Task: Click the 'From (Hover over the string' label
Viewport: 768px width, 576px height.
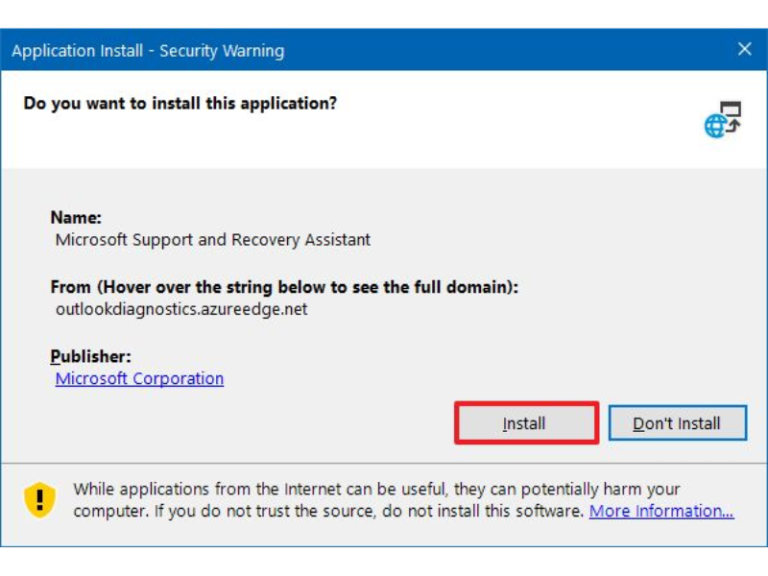Action: click(284, 287)
